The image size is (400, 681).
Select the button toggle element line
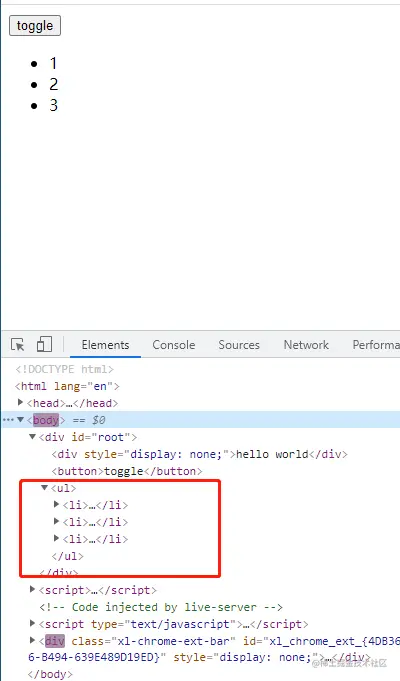point(127,471)
